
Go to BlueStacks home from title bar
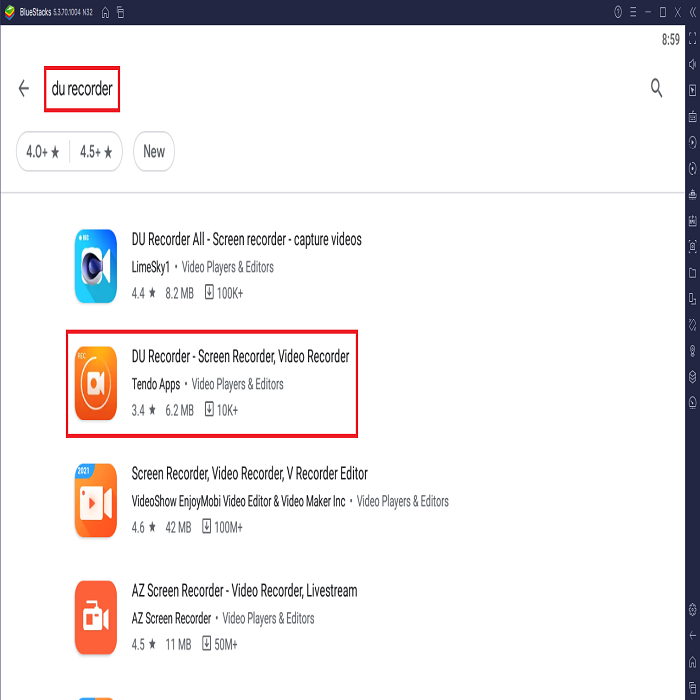[x=105, y=12]
